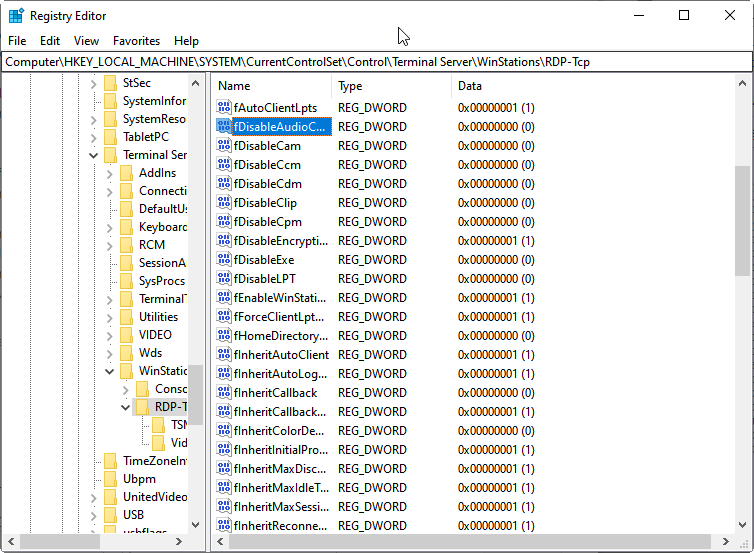Click the fDisableCam DWORD value icon
The image size is (754, 553).
[224, 145]
